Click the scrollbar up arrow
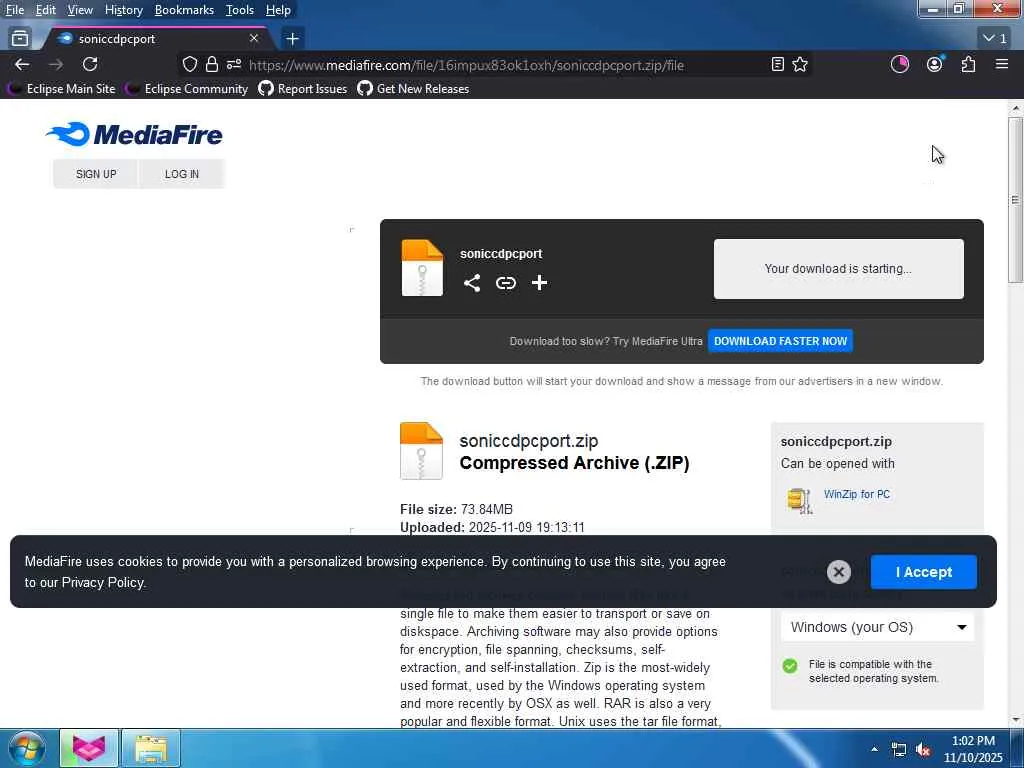1024x768 pixels. point(1015,108)
